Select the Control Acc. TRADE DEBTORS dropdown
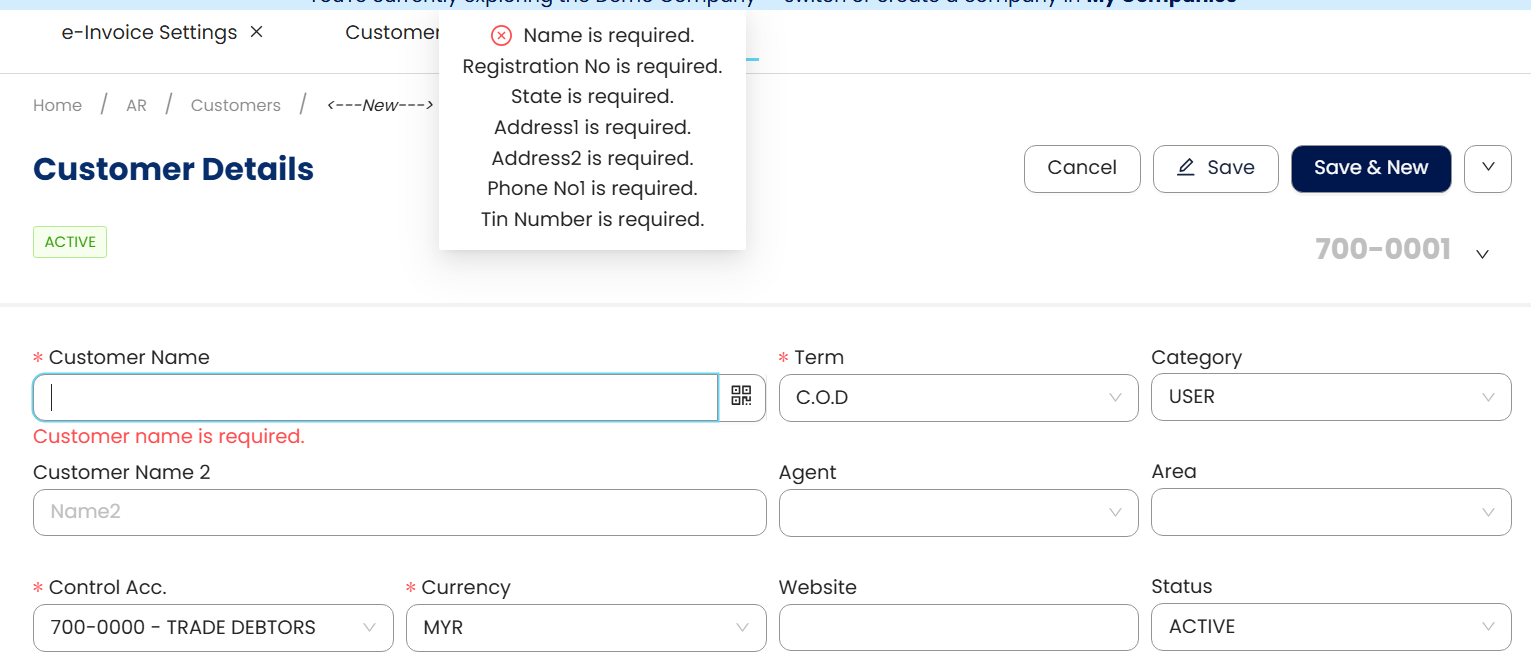 coord(213,628)
